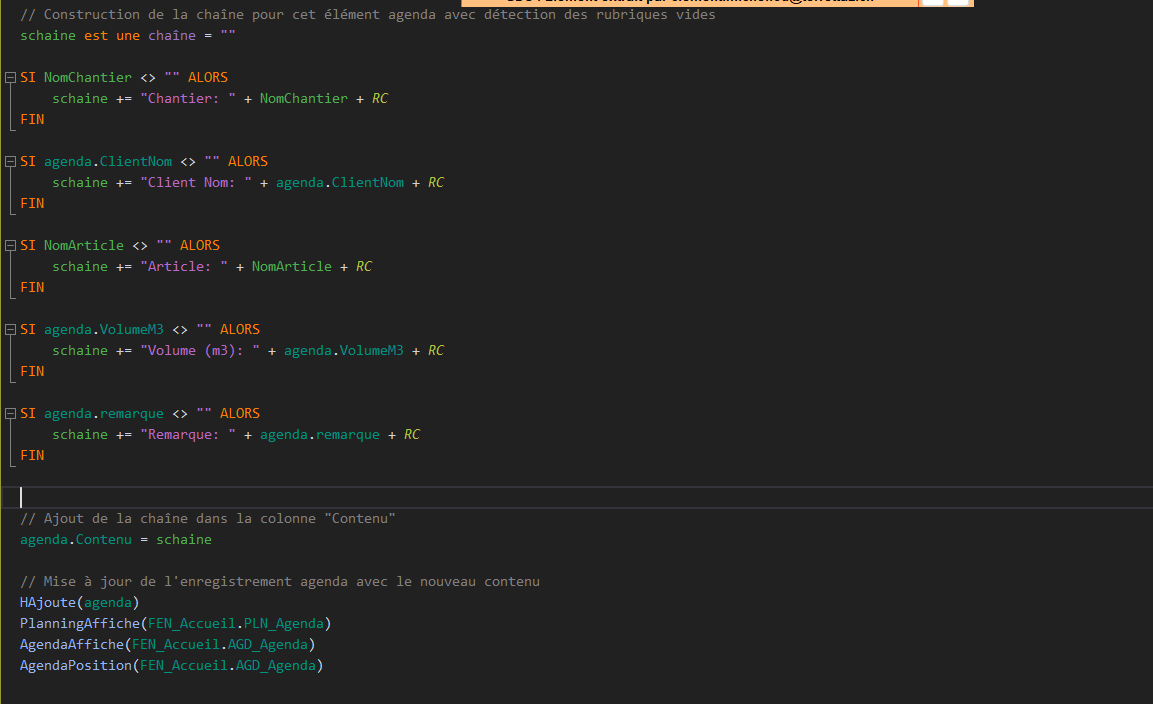Click ALORS on the NomChantier line
Viewport: 1153px width, 704px height.
(x=208, y=77)
